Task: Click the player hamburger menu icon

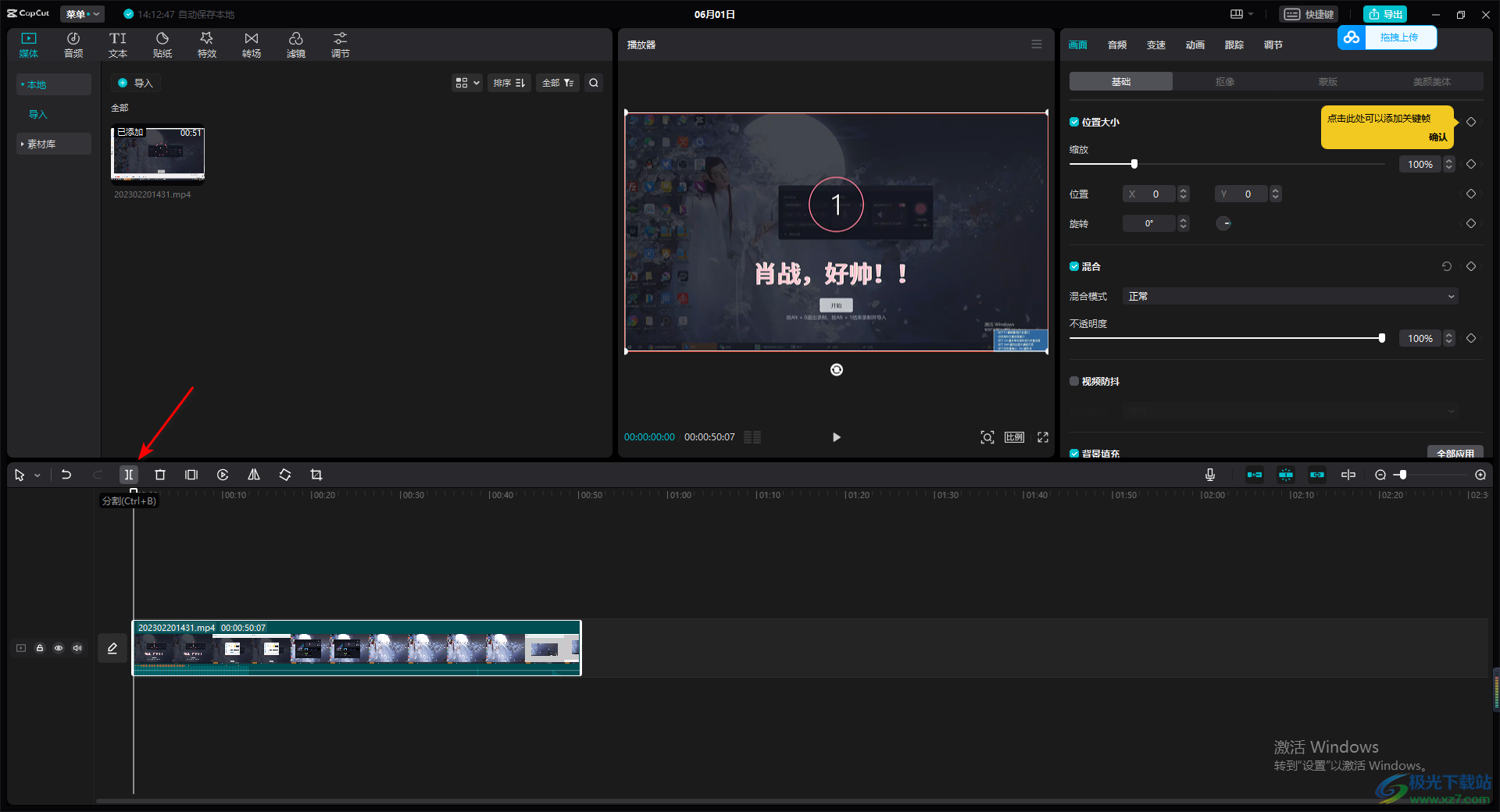Action: (x=1037, y=45)
